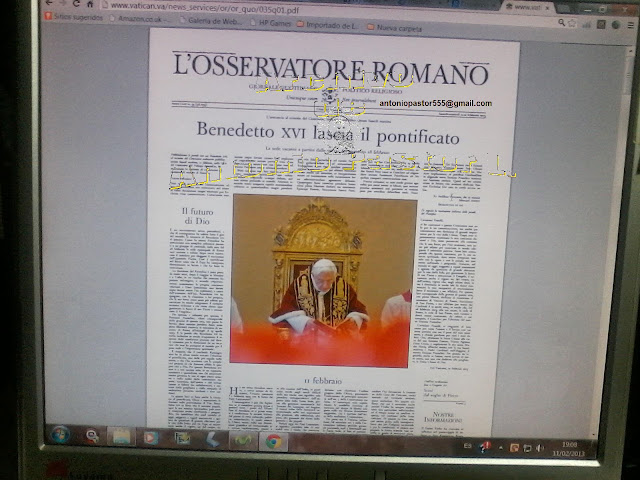Screen dimensions: 640x480
Task: Select the www.vatican browser tab
Action: [x=527, y=7]
